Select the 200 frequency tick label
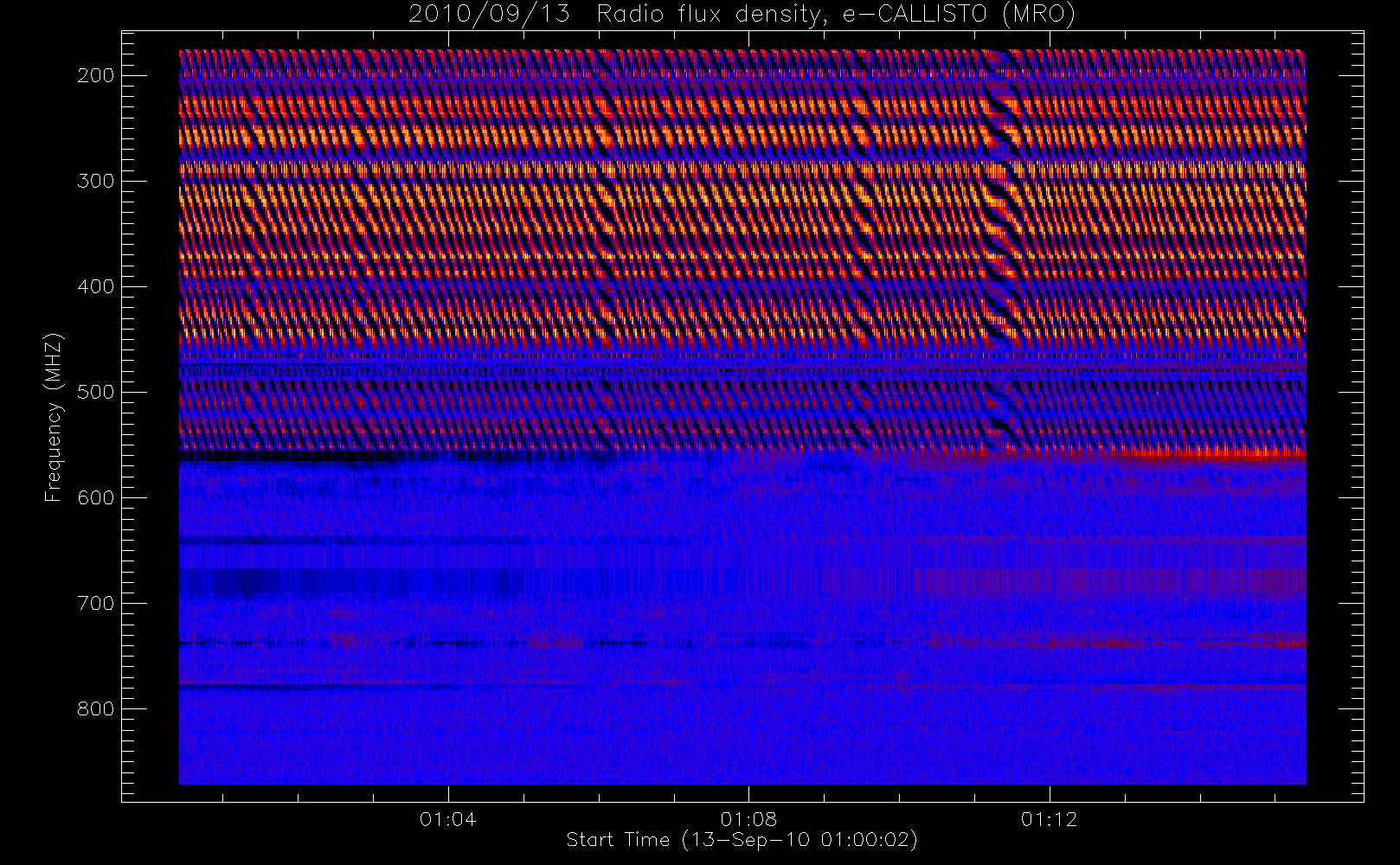Viewport: 1400px width, 865px height. (96, 75)
